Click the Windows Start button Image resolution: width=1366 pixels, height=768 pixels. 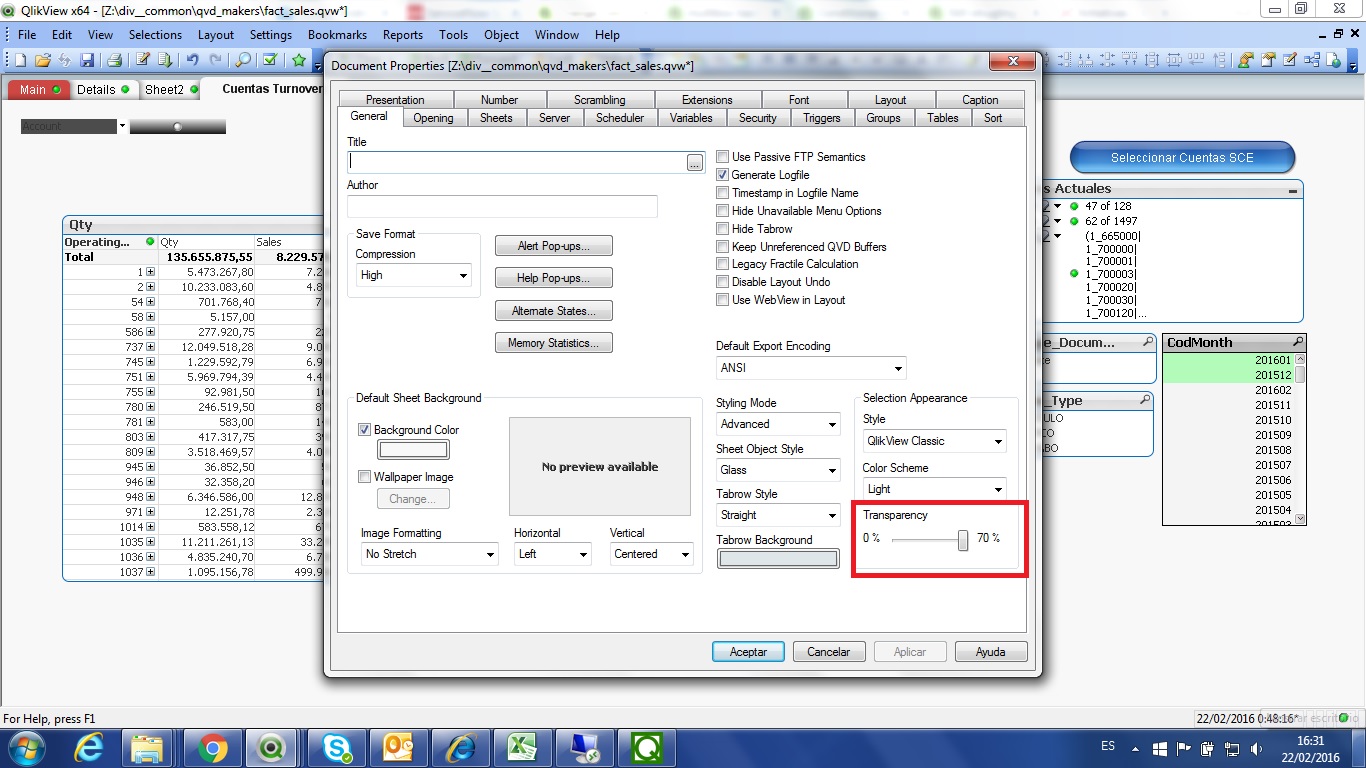(27, 747)
